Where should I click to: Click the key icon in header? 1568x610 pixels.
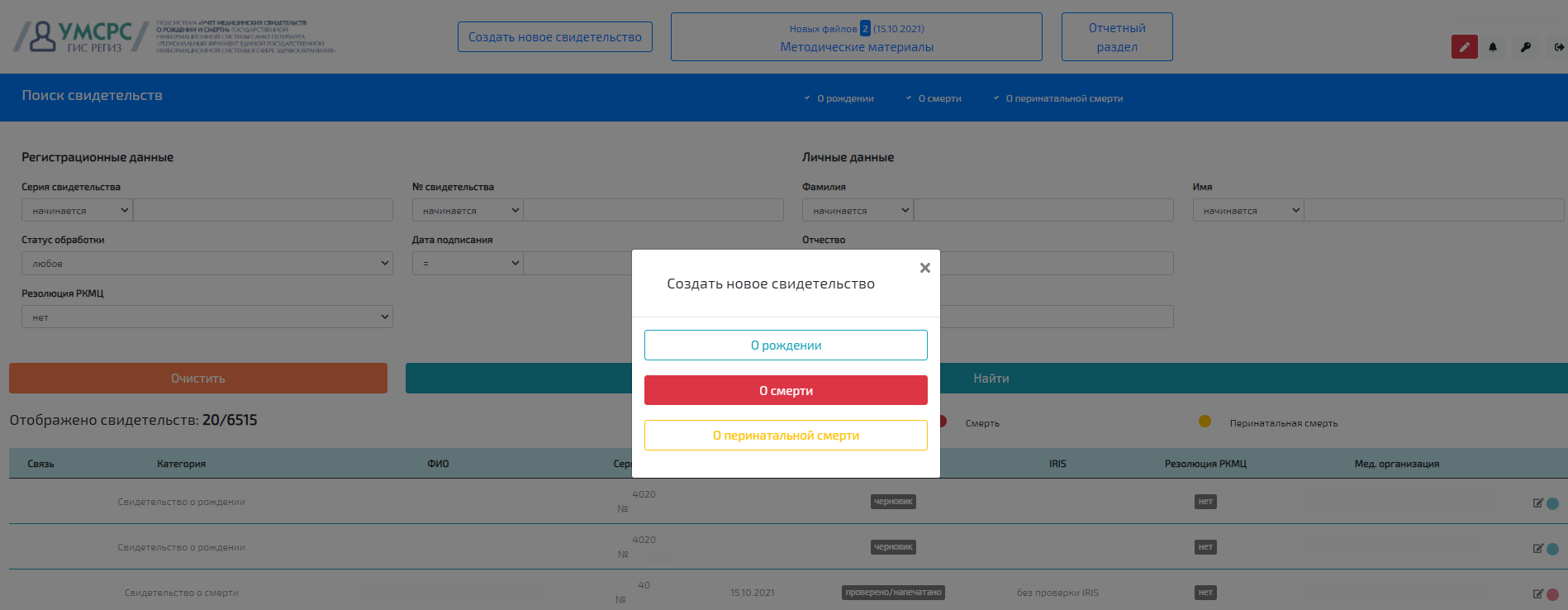pos(1526,47)
